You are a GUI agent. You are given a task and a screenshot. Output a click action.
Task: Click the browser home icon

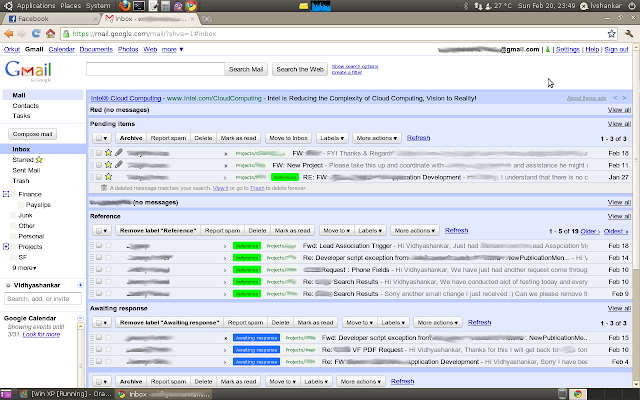pyautogui.click(x=50, y=34)
